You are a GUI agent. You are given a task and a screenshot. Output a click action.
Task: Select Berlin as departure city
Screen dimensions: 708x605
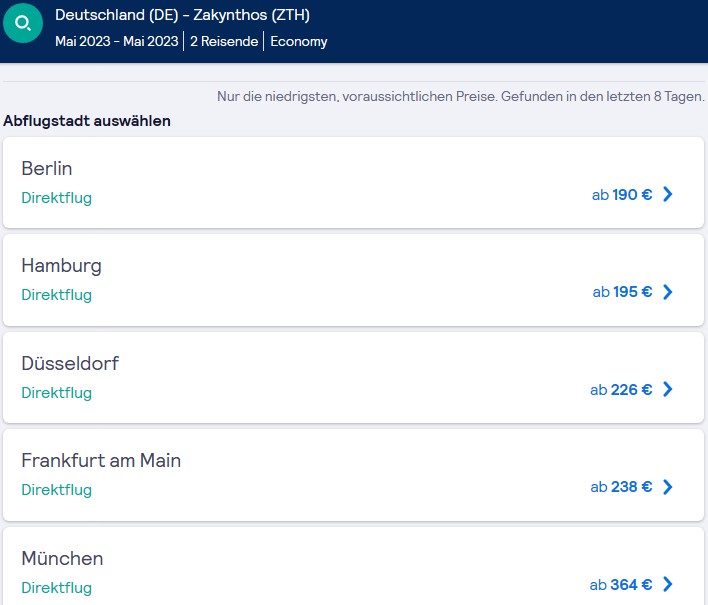pyautogui.click(x=353, y=182)
